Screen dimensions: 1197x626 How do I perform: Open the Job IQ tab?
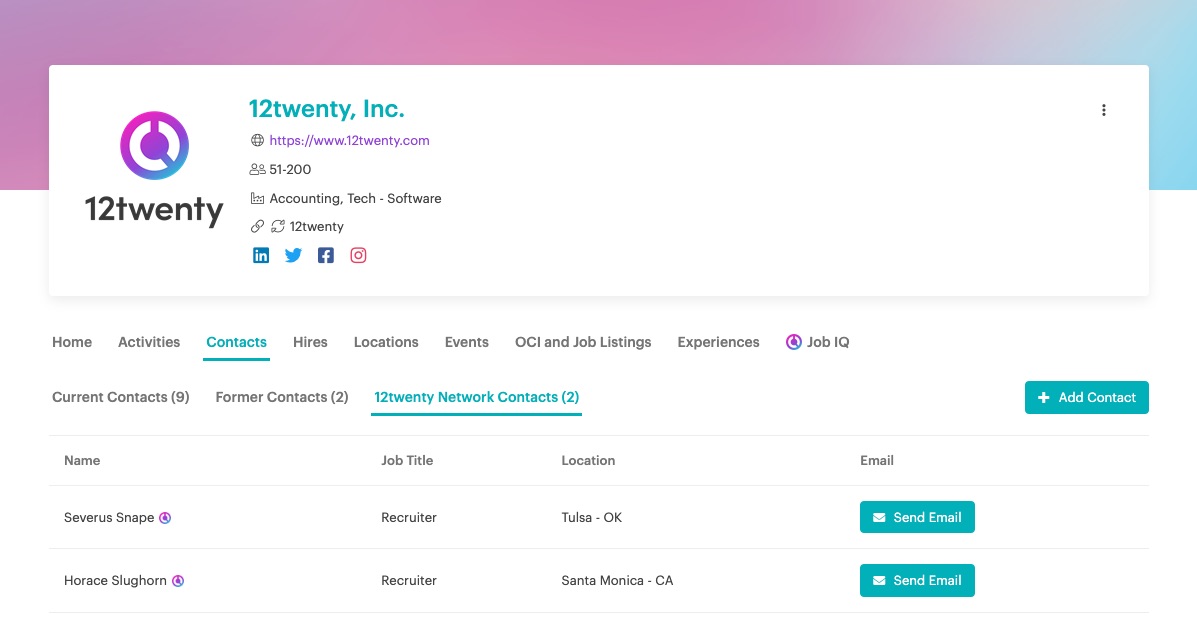[x=818, y=342]
